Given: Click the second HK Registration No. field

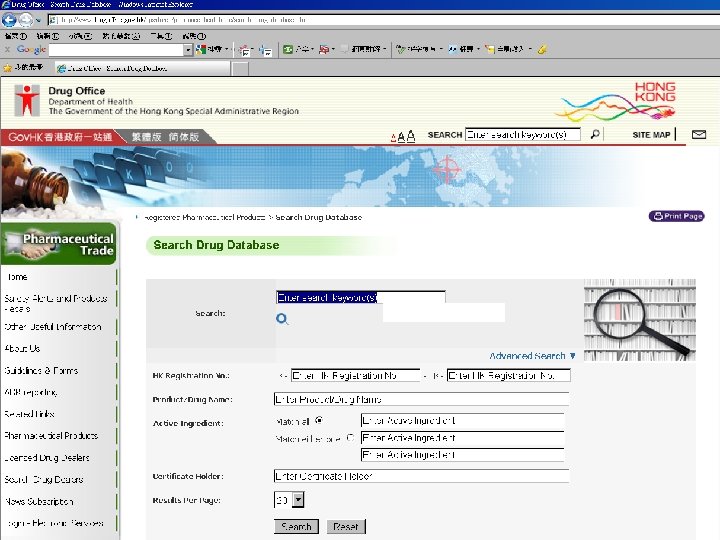Looking at the screenshot, I should pos(509,376).
